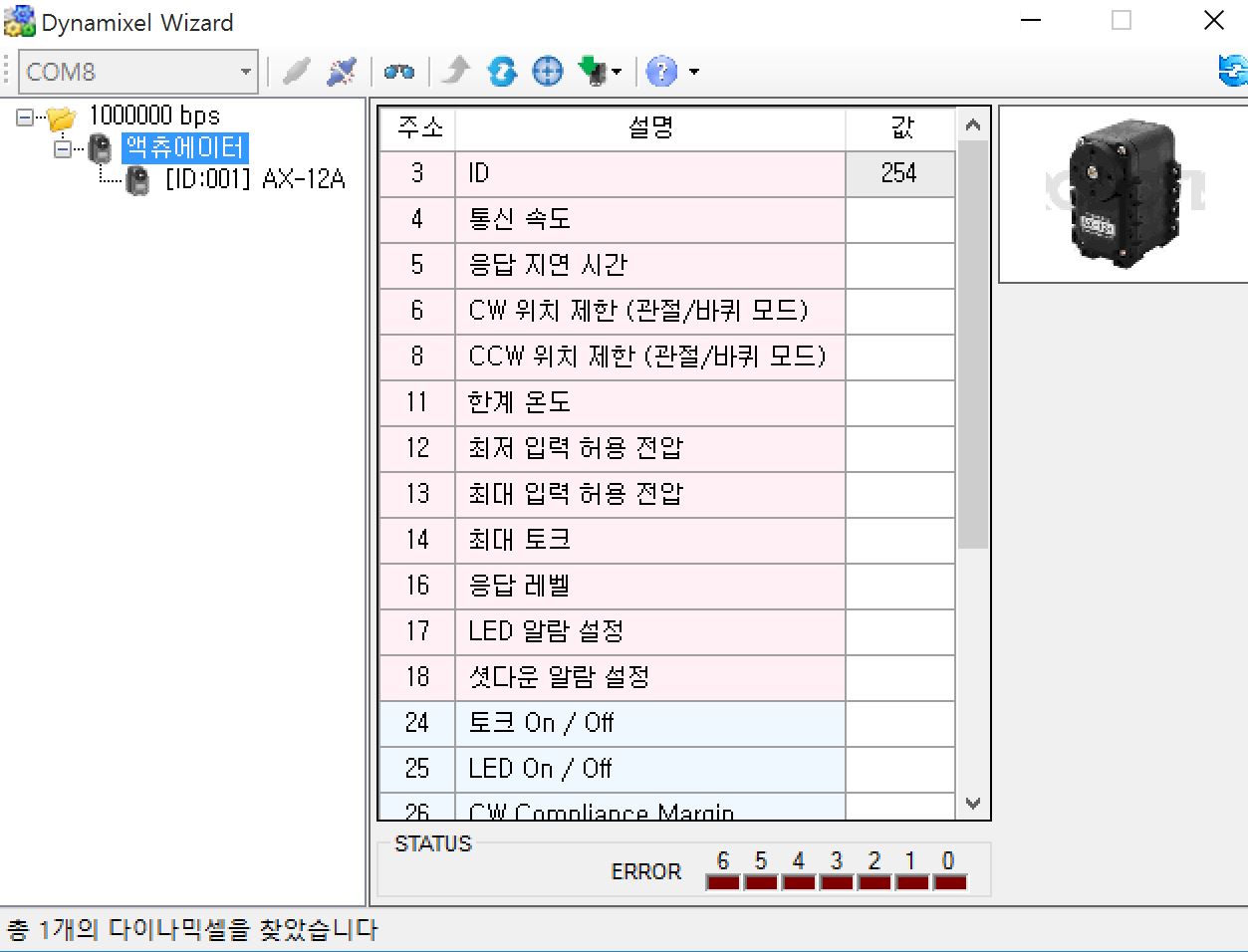The image size is (1248, 952).
Task: Click the update icon at toolbar's right edge
Action: coord(1233,71)
